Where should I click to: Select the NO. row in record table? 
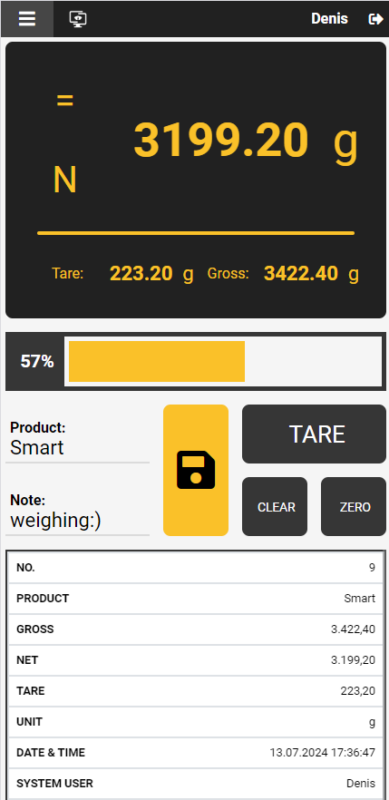pos(196,568)
